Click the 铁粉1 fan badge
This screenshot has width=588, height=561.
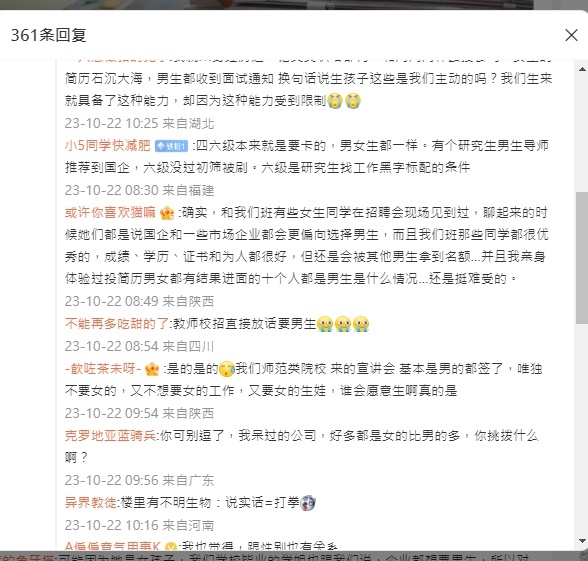[x=171, y=146]
